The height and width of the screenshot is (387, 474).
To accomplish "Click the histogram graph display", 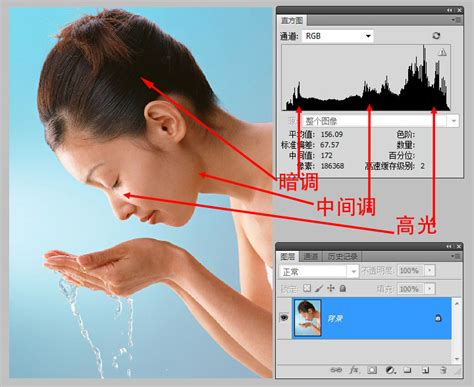I will (366, 78).
